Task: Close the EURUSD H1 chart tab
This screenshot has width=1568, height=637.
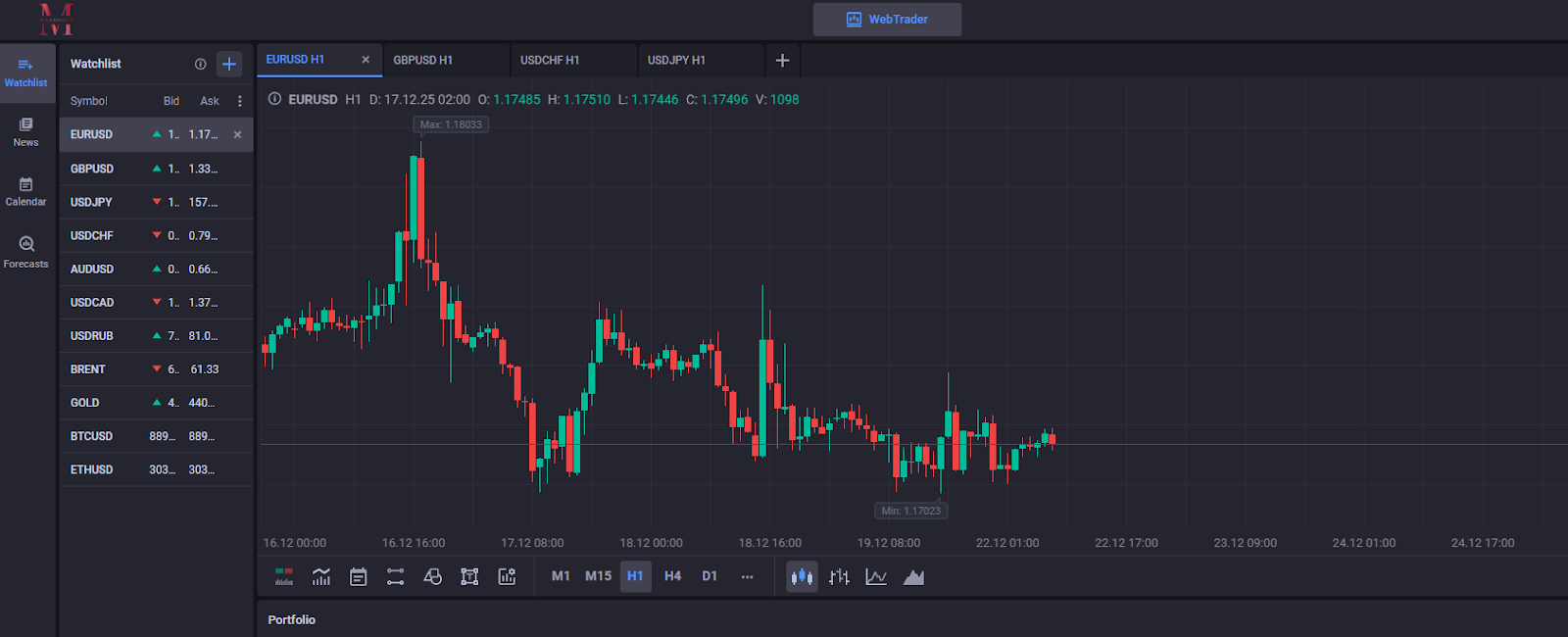Action: coord(366,60)
